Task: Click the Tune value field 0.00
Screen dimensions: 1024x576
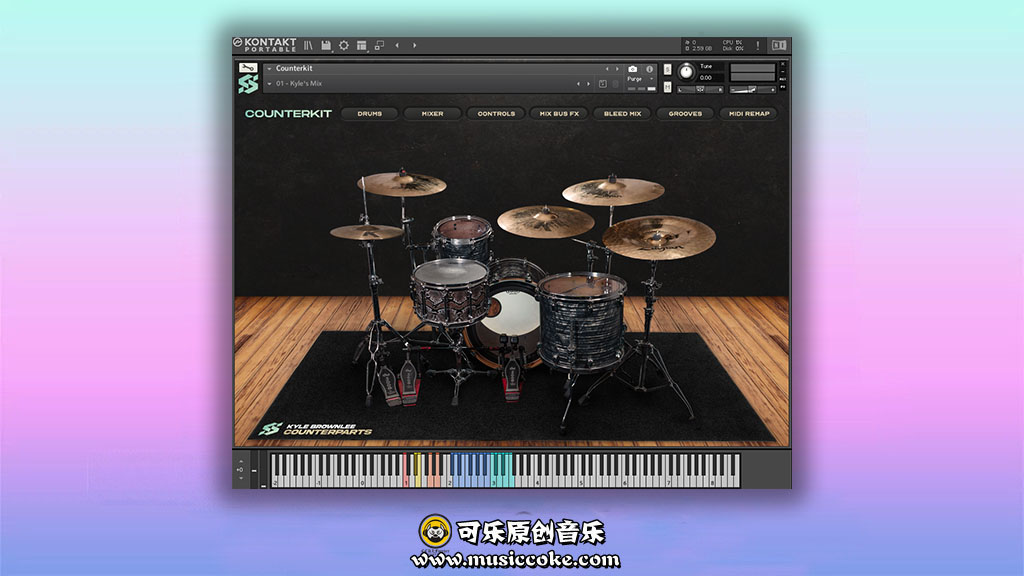Action: click(x=706, y=78)
